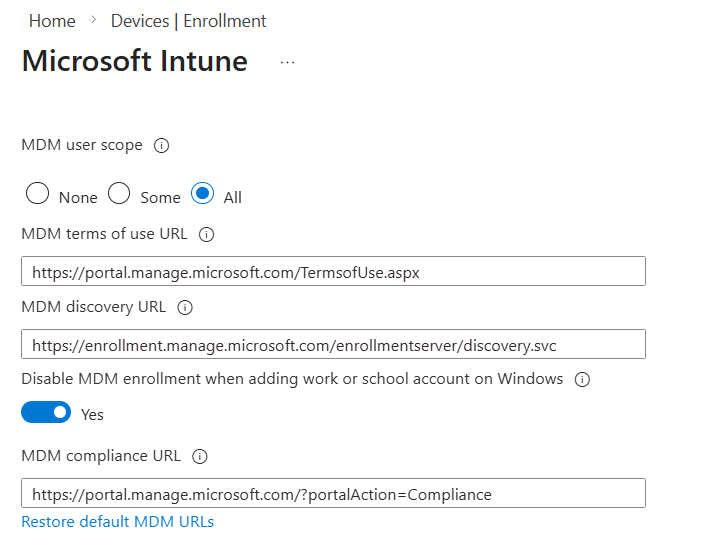Select the Some radio button
This screenshot has height=549, width=728.
coord(119,194)
